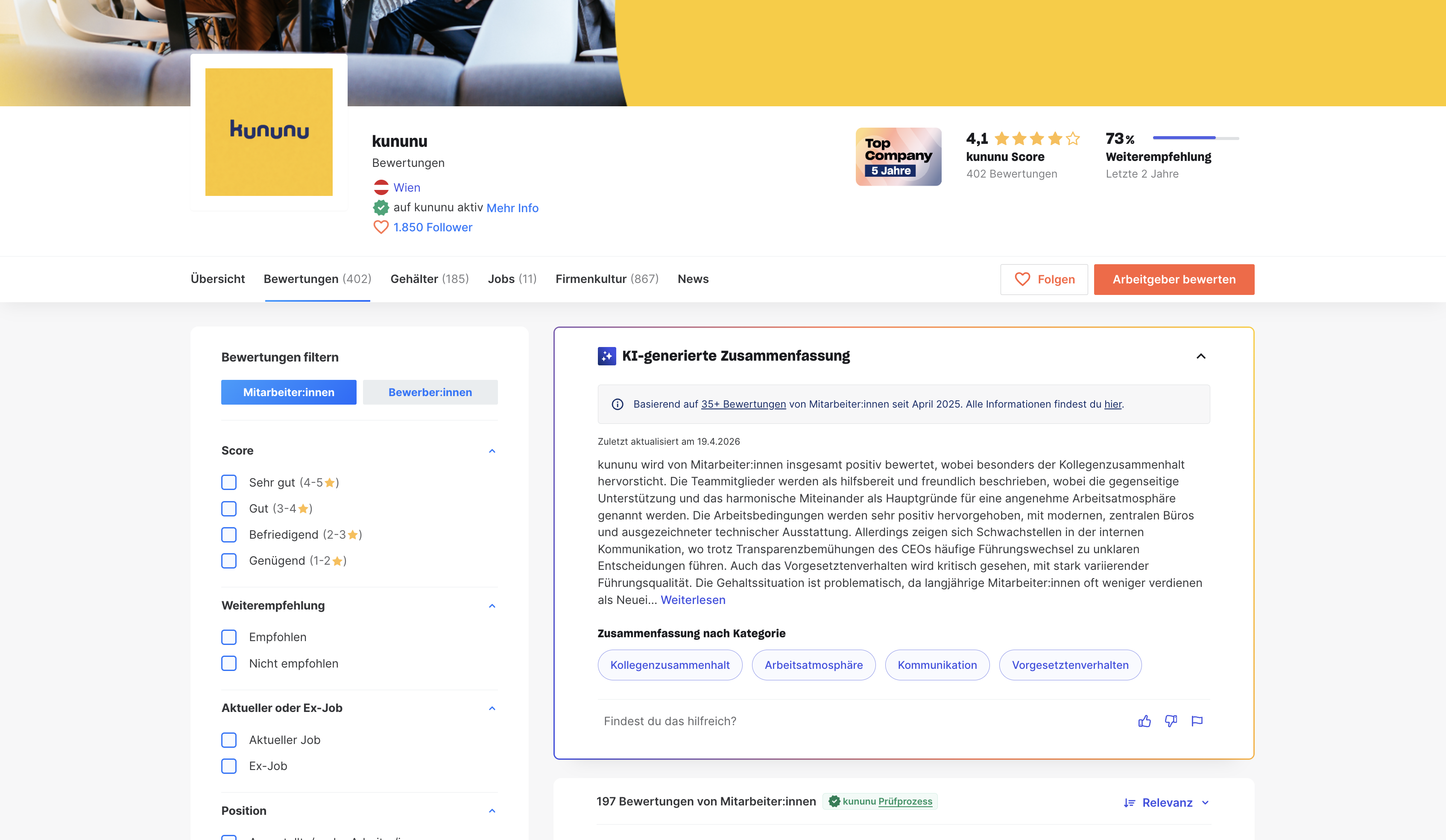The width and height of the screenshot is (1446, 840).
Task: Check the Gut (3-4) filter
Action: (x=229, y=509)
